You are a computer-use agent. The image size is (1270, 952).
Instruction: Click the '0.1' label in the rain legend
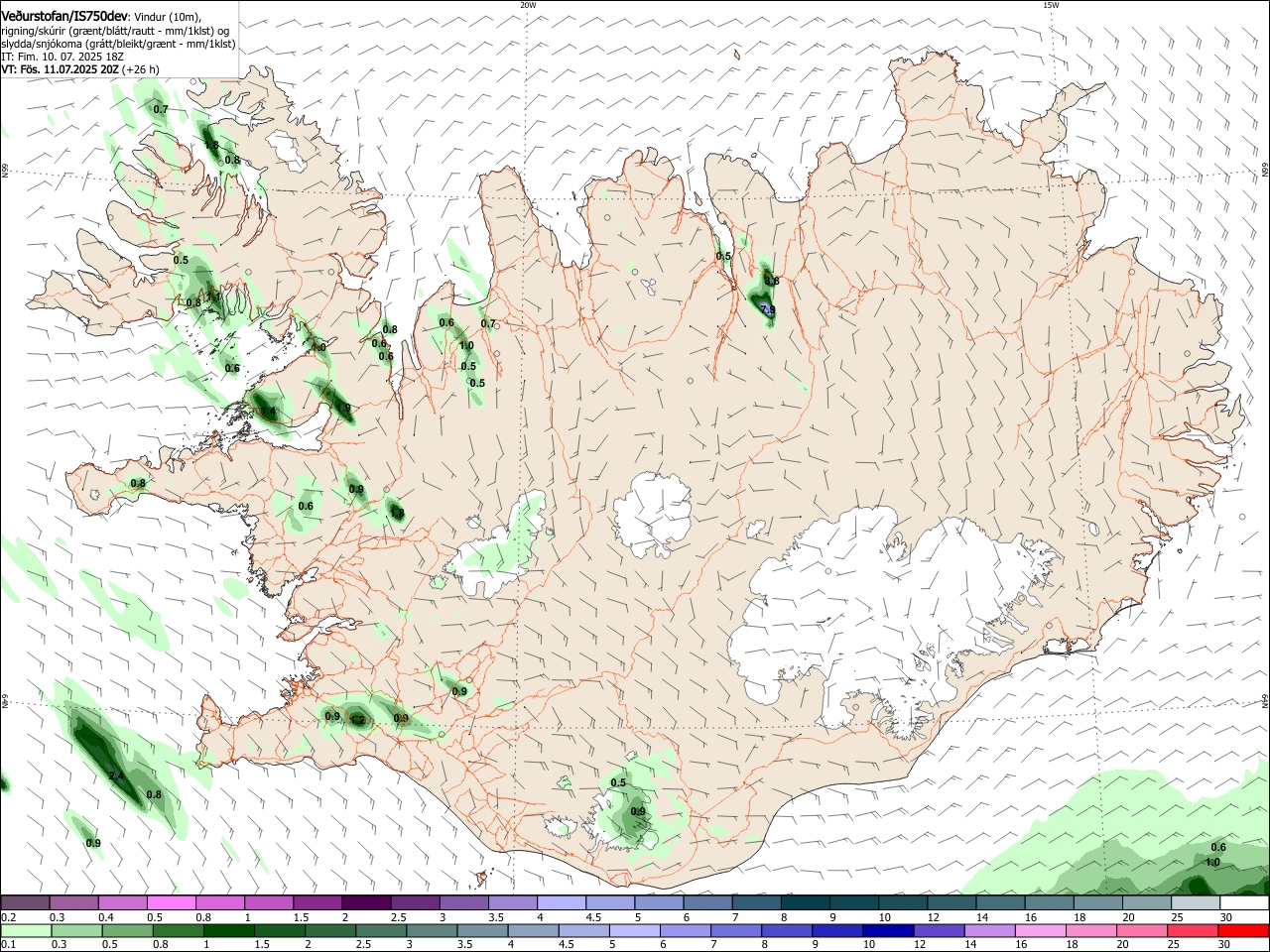pos(9,945)
